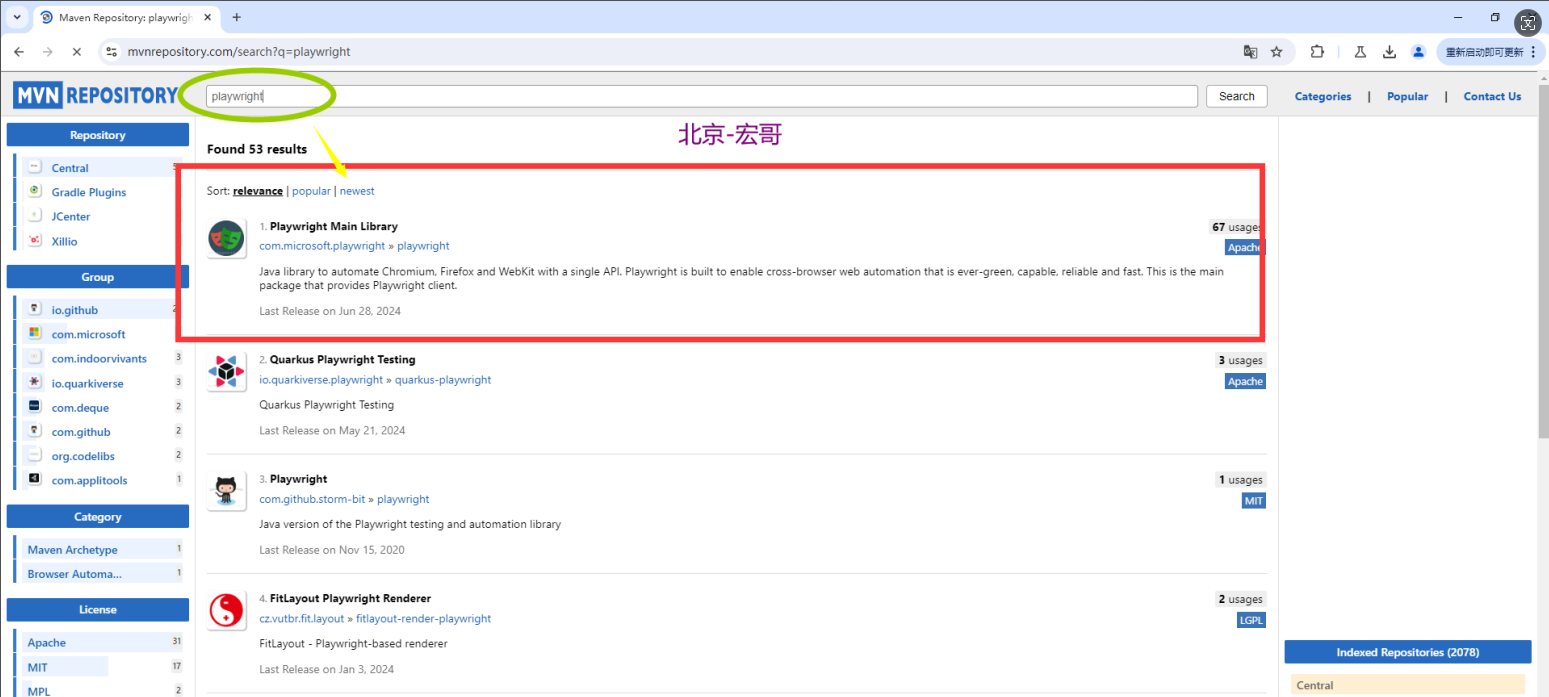Open com.microsoft.playwright group link

pos(322,246)
